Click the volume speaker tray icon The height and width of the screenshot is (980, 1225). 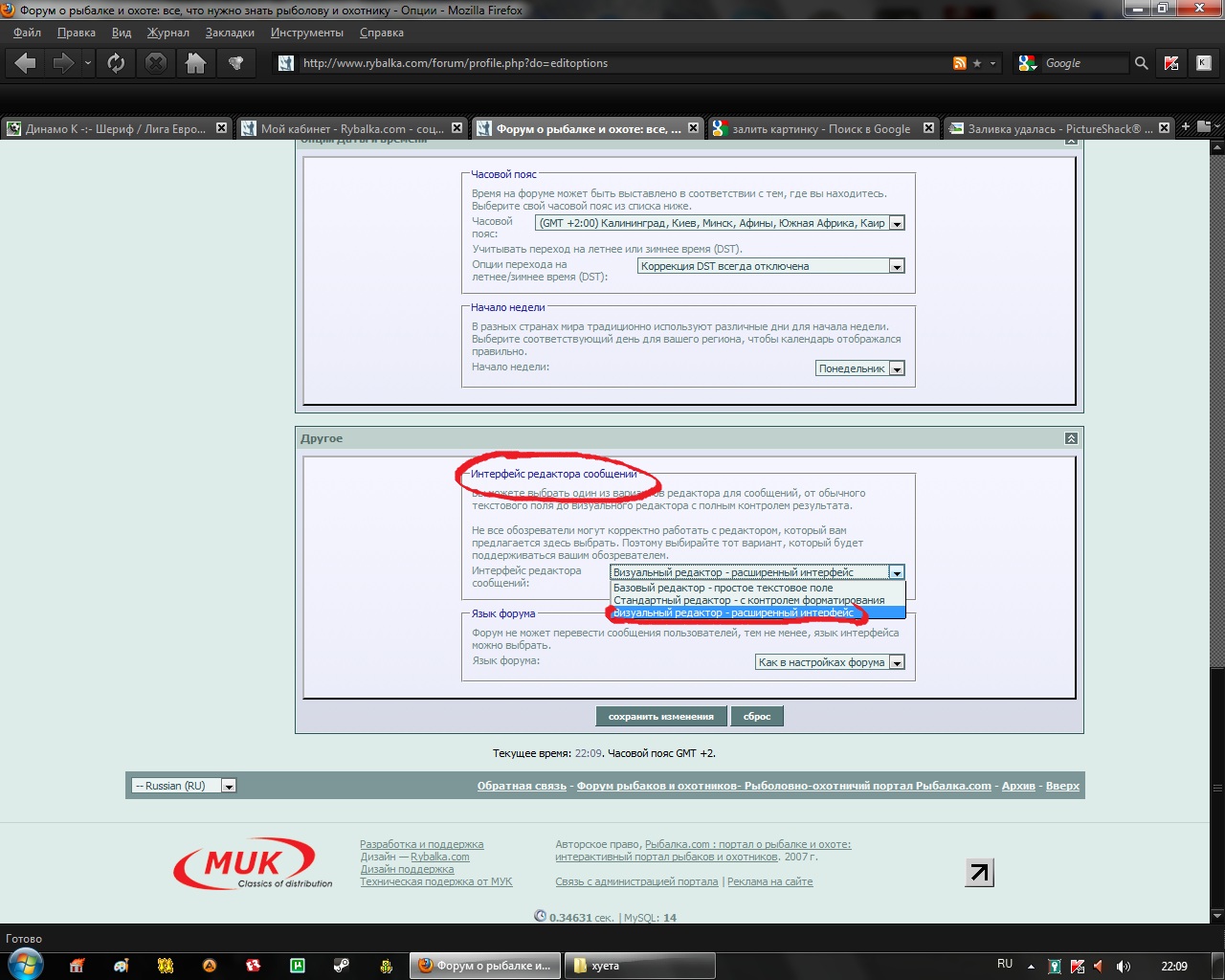[1123, 966]
